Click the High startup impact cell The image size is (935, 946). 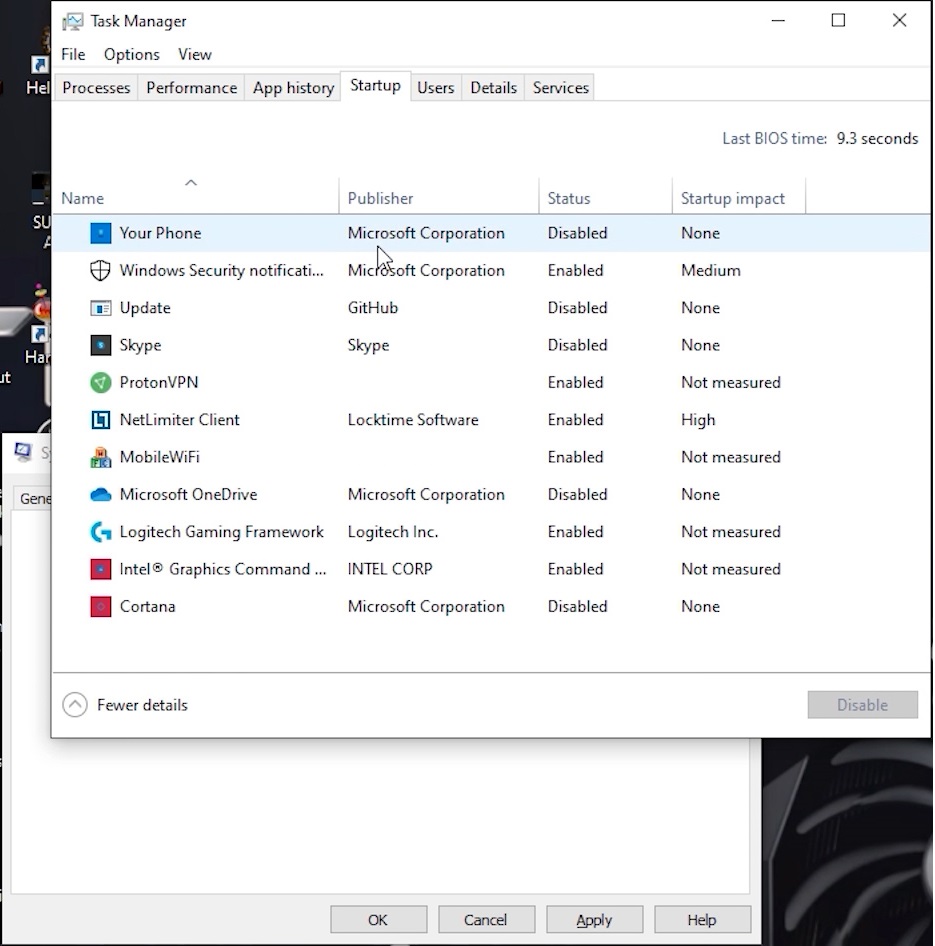point(698,420)
